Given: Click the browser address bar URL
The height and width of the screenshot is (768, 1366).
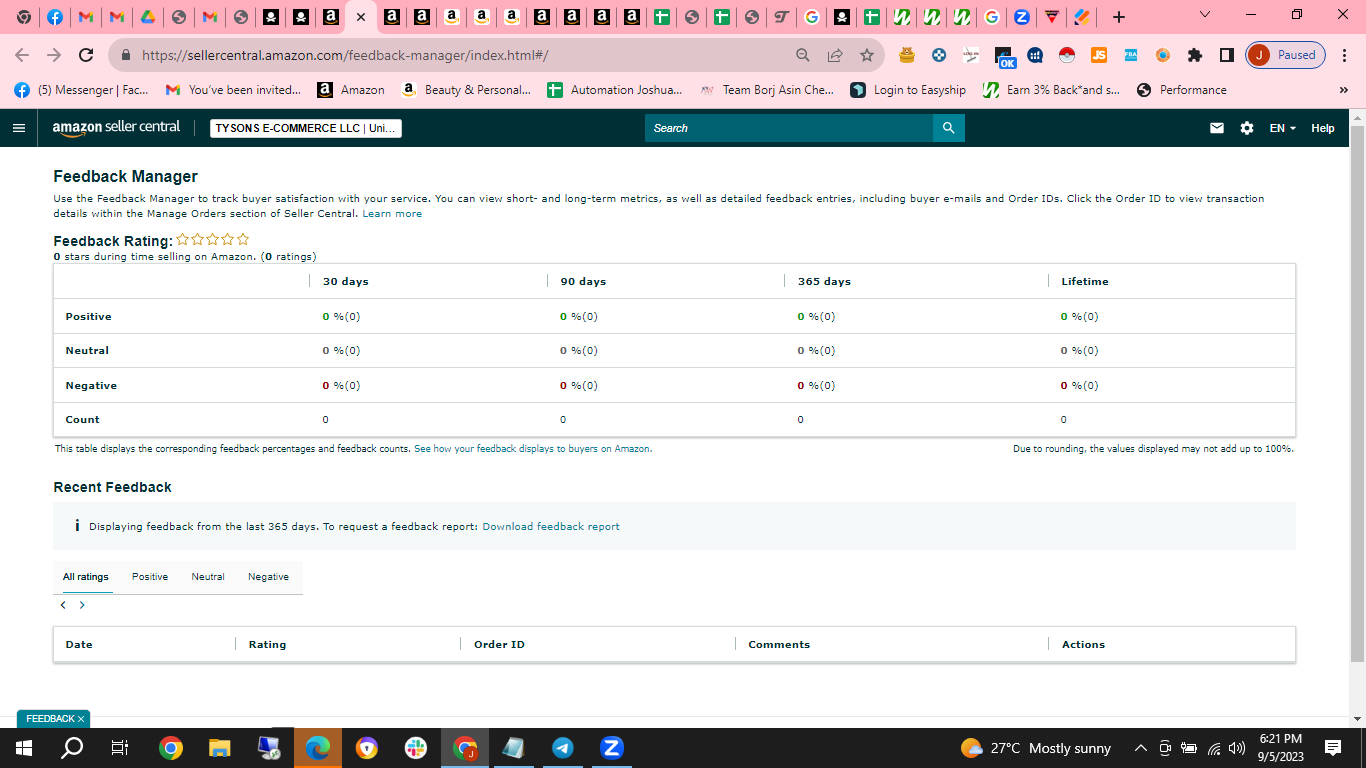Looking at the screenshot, I should [x=345, y=55].
